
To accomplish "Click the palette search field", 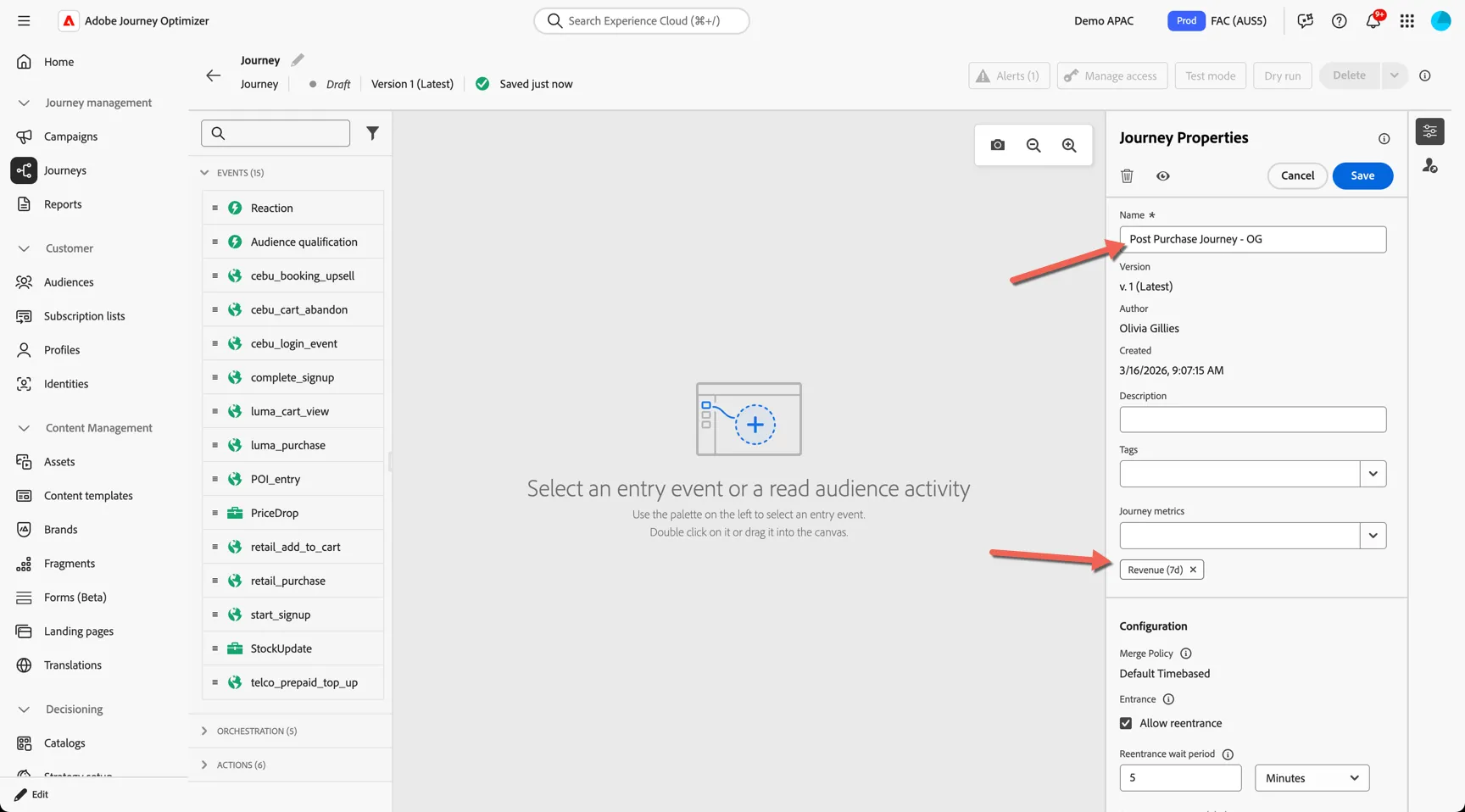I will point(276,133).
